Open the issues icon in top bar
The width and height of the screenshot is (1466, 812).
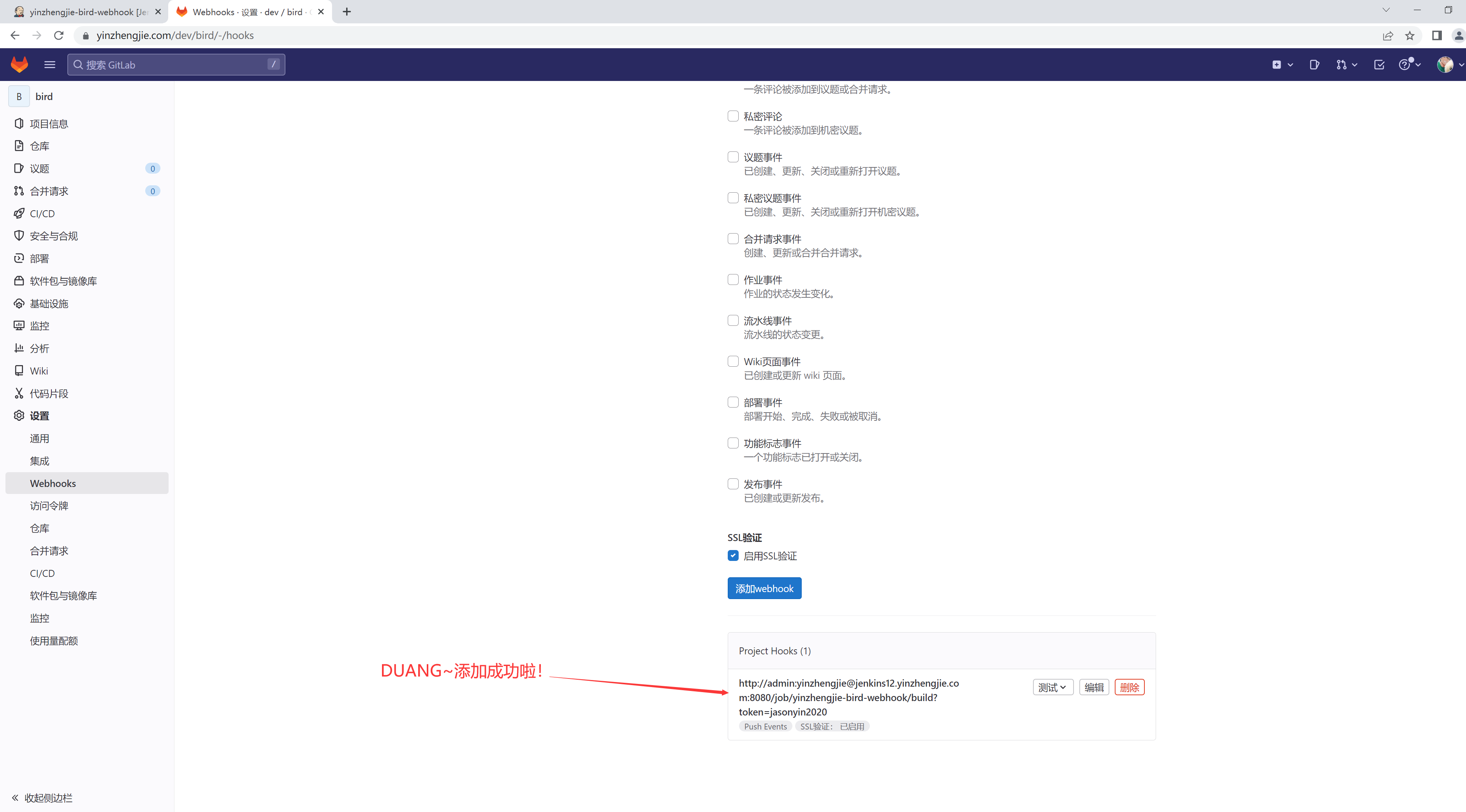[1314, 64]
